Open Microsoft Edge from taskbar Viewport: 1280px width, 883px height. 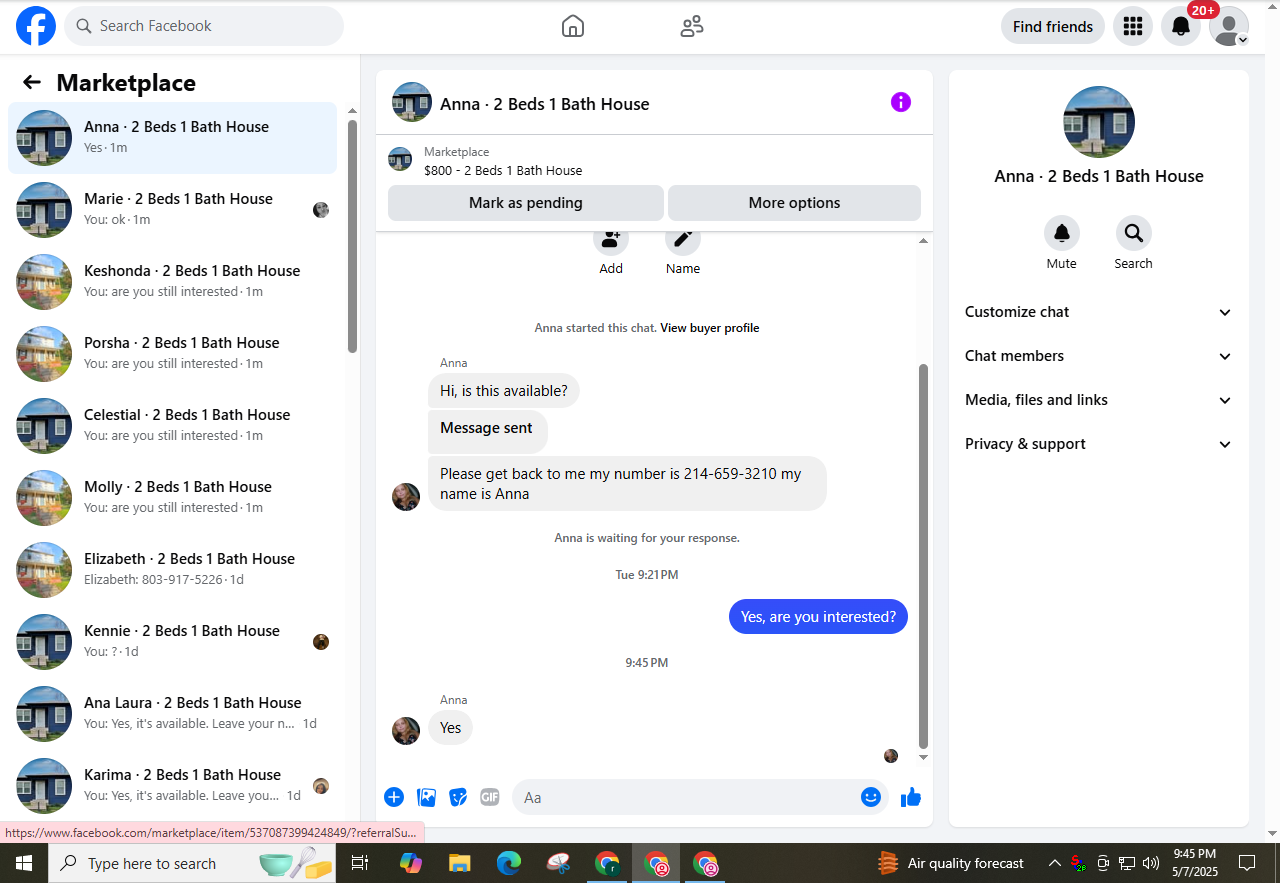pyautogui.click(x=509, y=863)
